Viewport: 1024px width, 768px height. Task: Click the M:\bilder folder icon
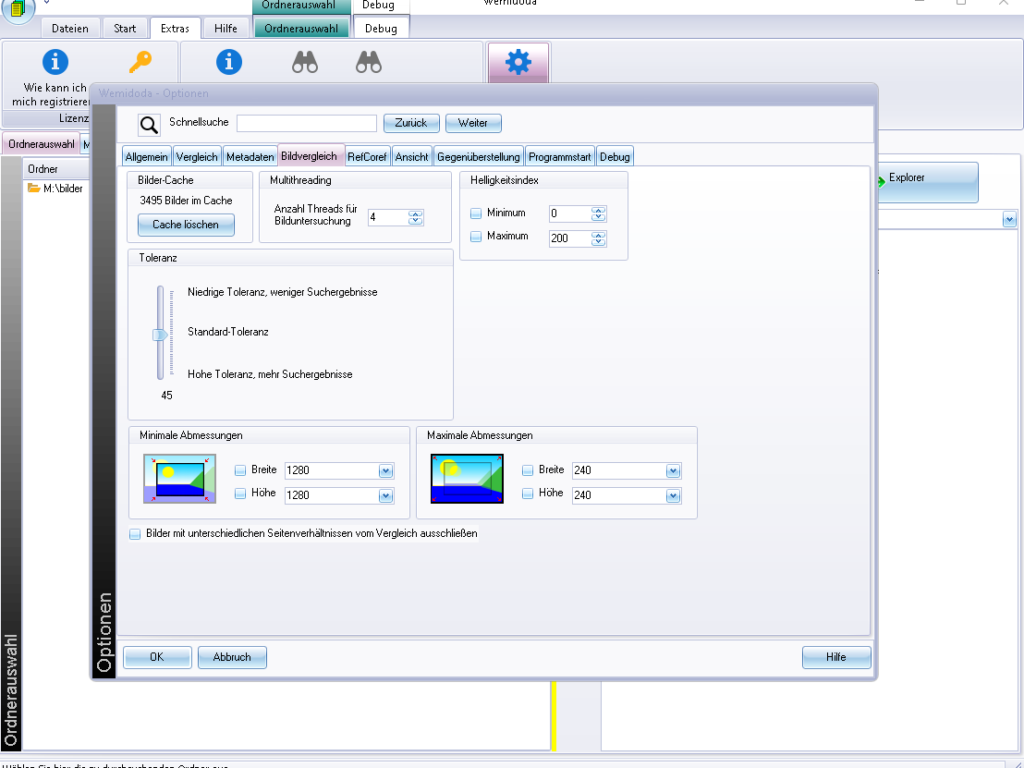click(x=34, y=188)
